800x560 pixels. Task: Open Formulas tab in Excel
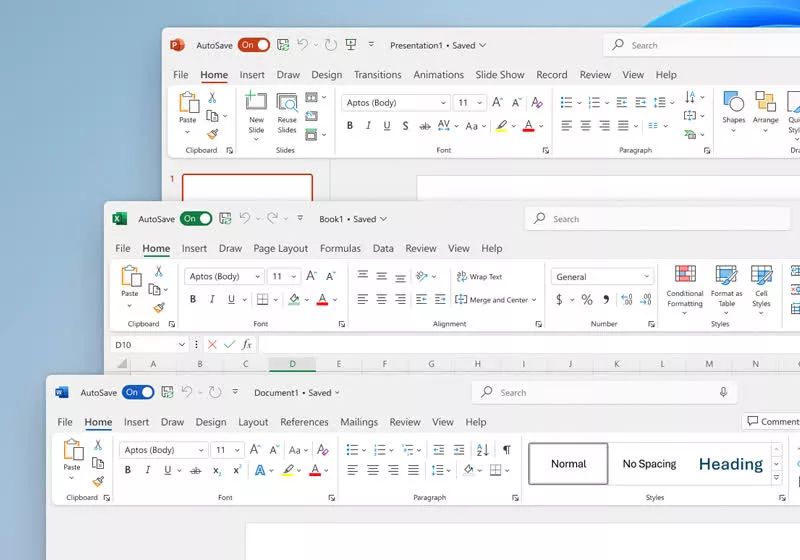340,248
